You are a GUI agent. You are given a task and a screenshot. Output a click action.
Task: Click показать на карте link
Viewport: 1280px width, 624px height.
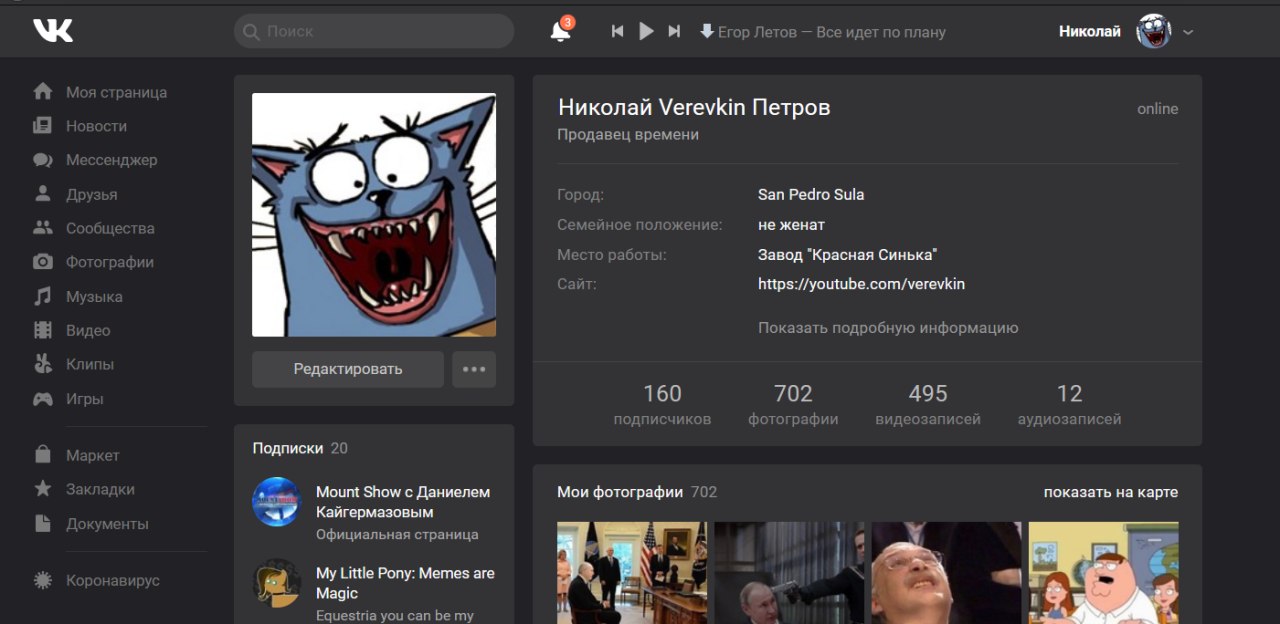coord(1111,492)
